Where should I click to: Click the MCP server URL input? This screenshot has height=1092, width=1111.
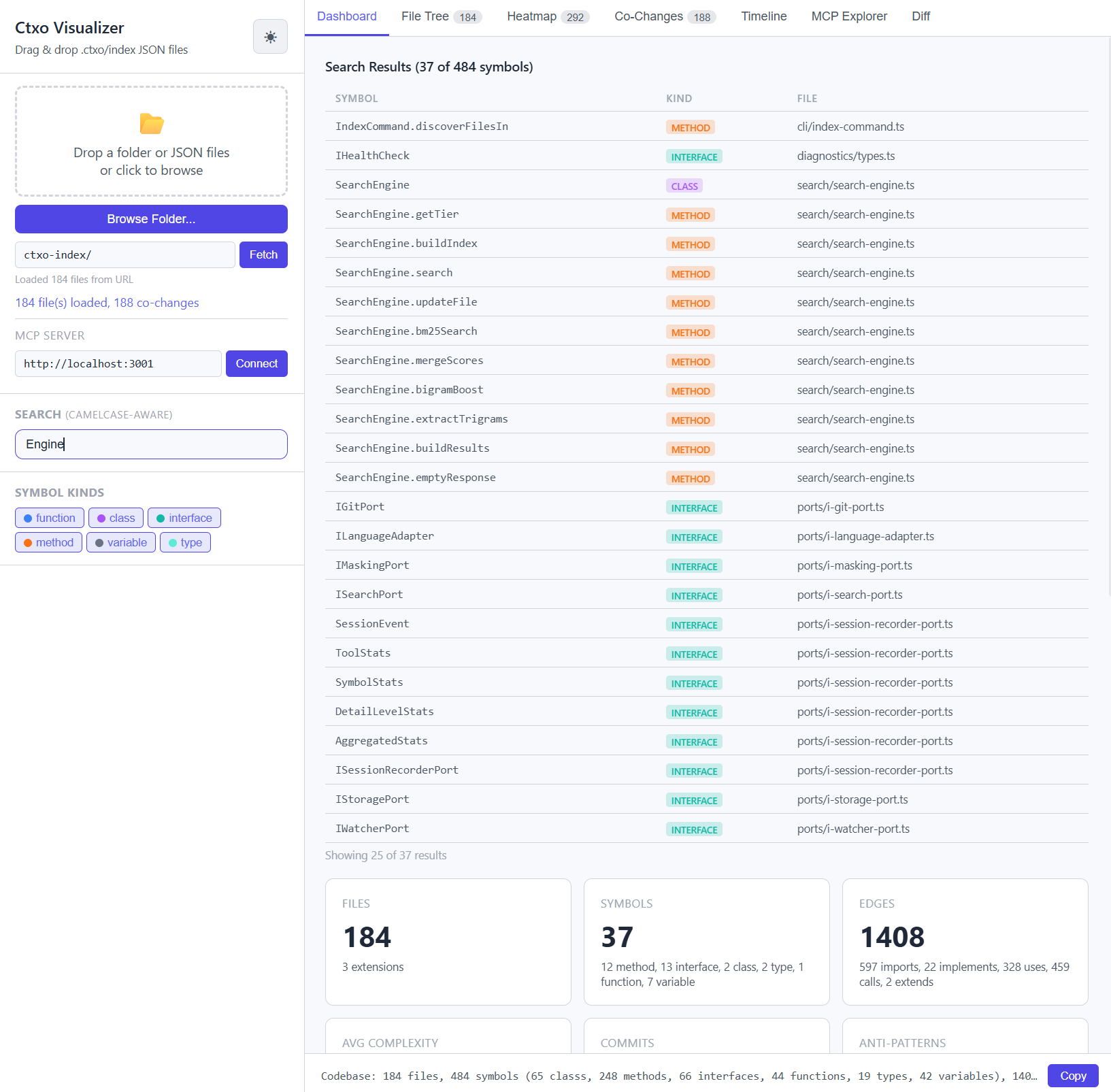(118, 363)
